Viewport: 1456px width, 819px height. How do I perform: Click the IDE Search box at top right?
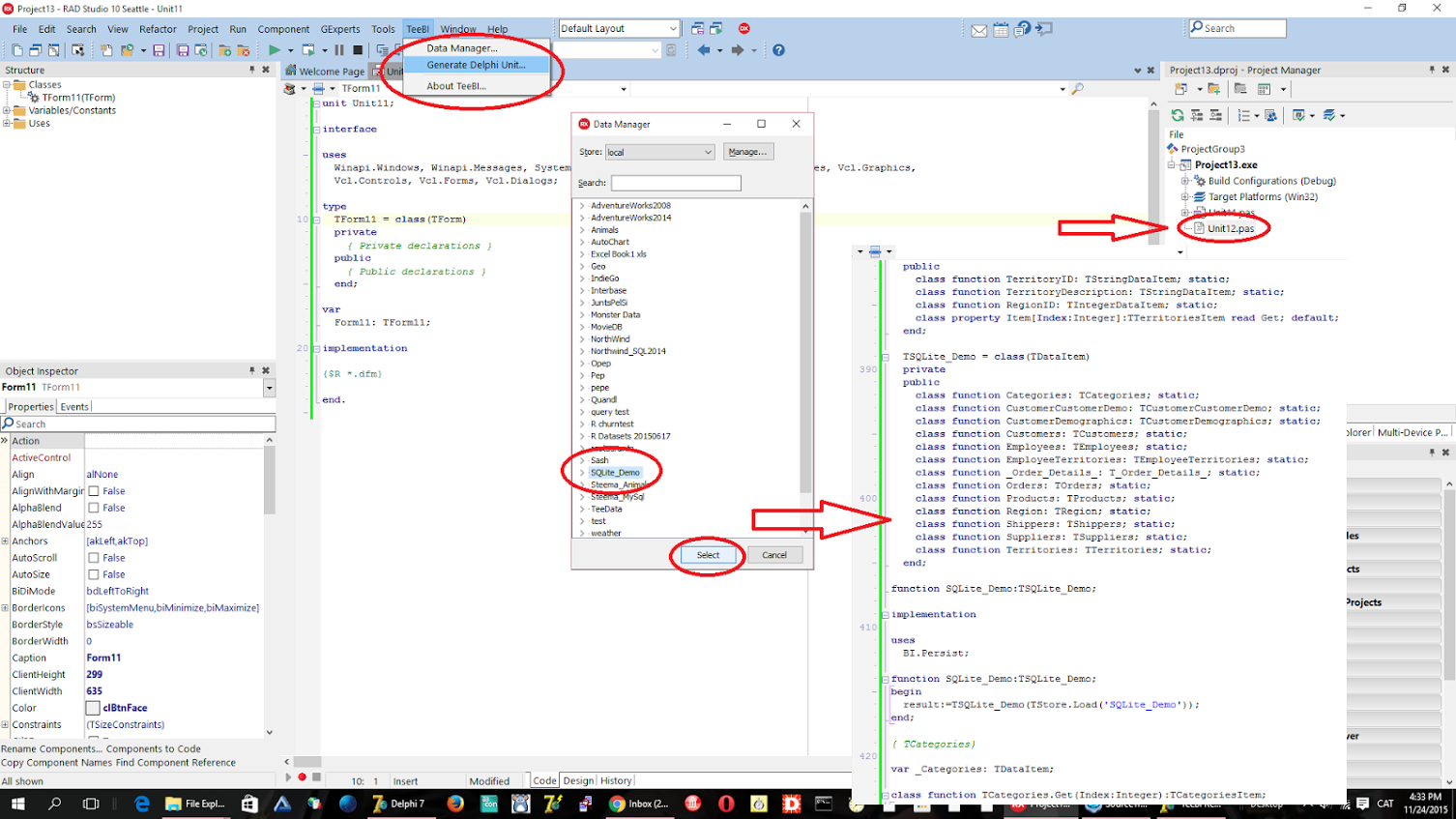1238,28
